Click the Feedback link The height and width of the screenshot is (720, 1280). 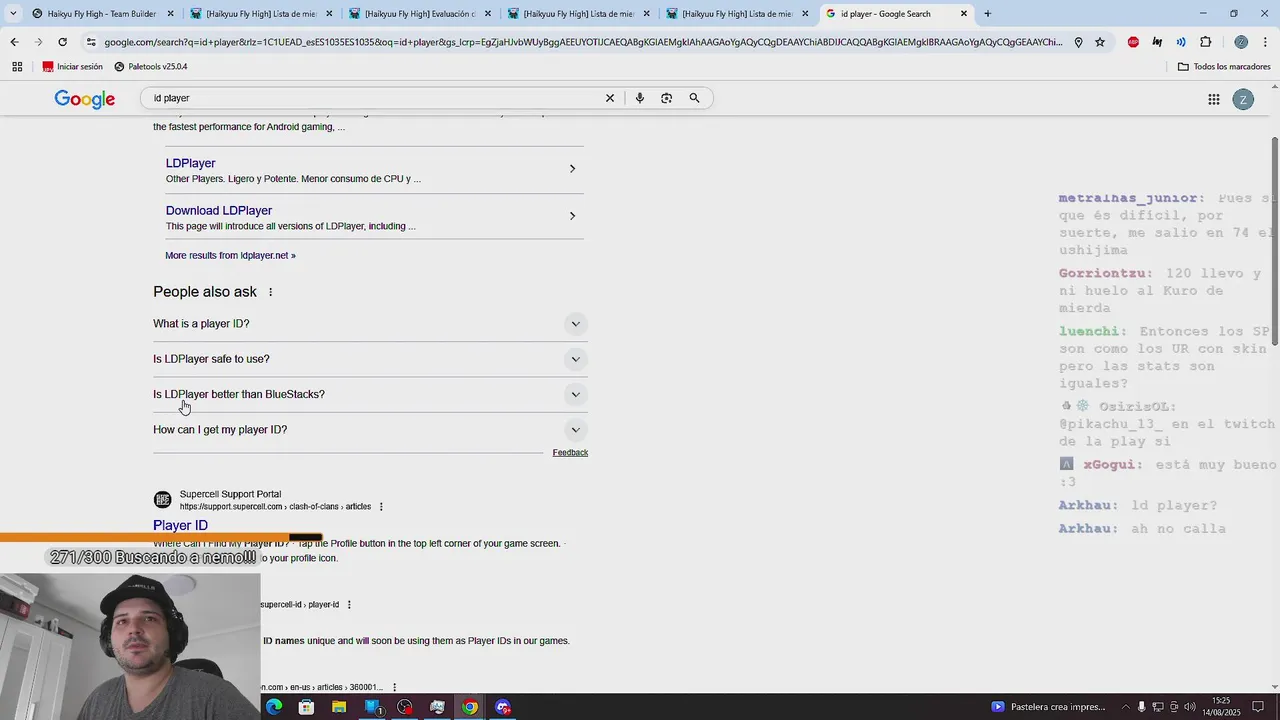pos(570,453)
